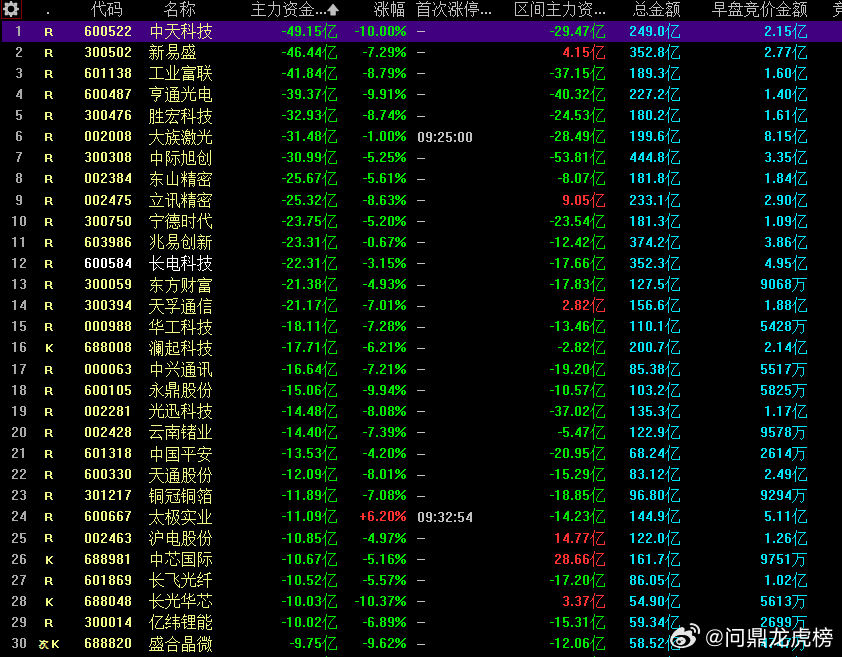The height and width of the screenshot is (657, 842).
Task: Click -10.37% change value
Action: click(381, 602)
